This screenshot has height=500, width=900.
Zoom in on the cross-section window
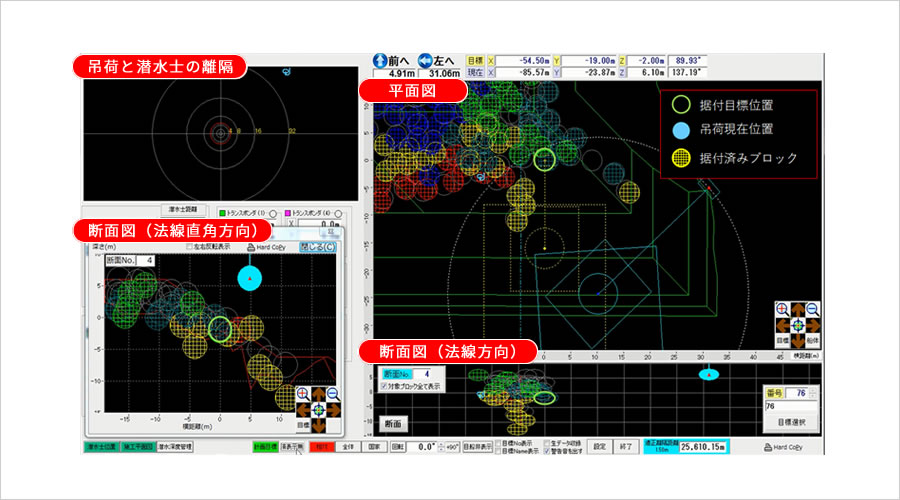pyautogui.click(x=303, y=394)
